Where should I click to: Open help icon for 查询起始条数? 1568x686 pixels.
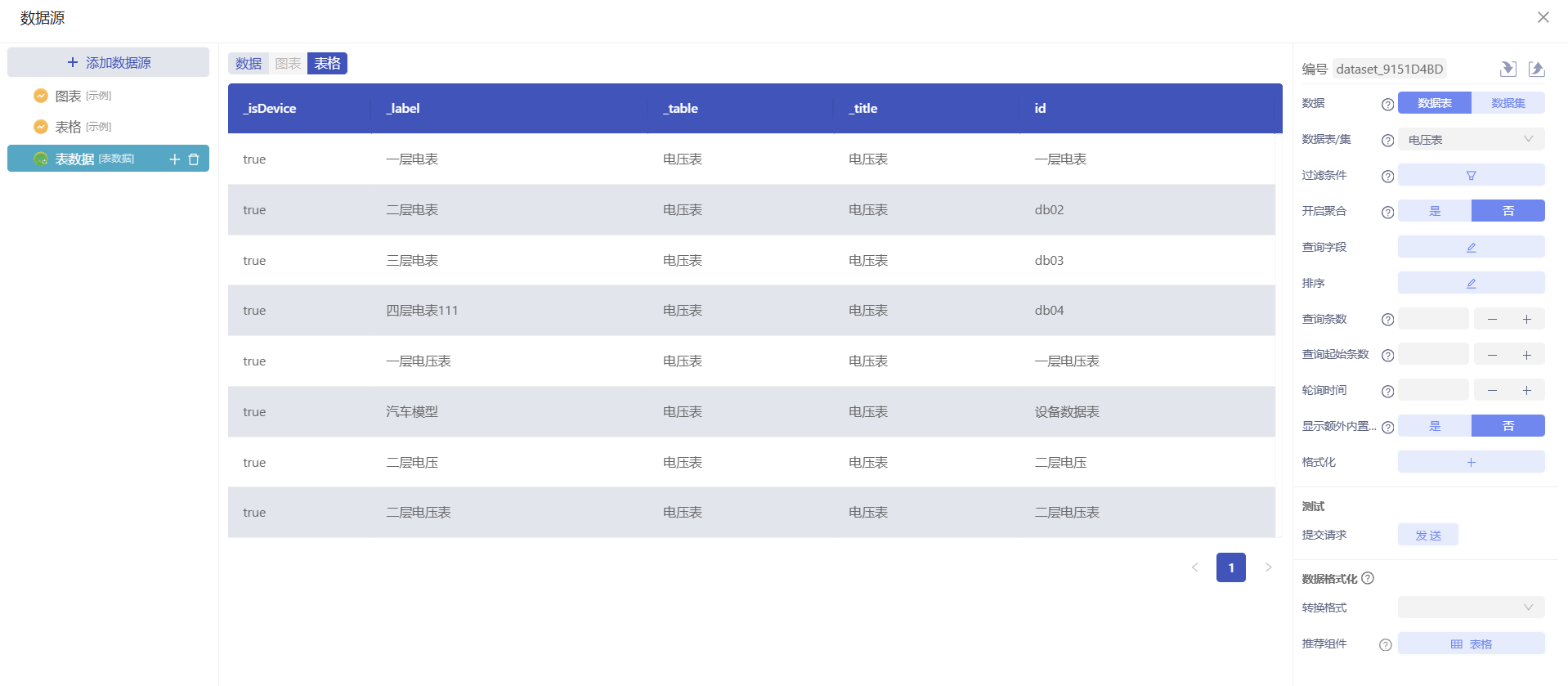click(1387, 355)
